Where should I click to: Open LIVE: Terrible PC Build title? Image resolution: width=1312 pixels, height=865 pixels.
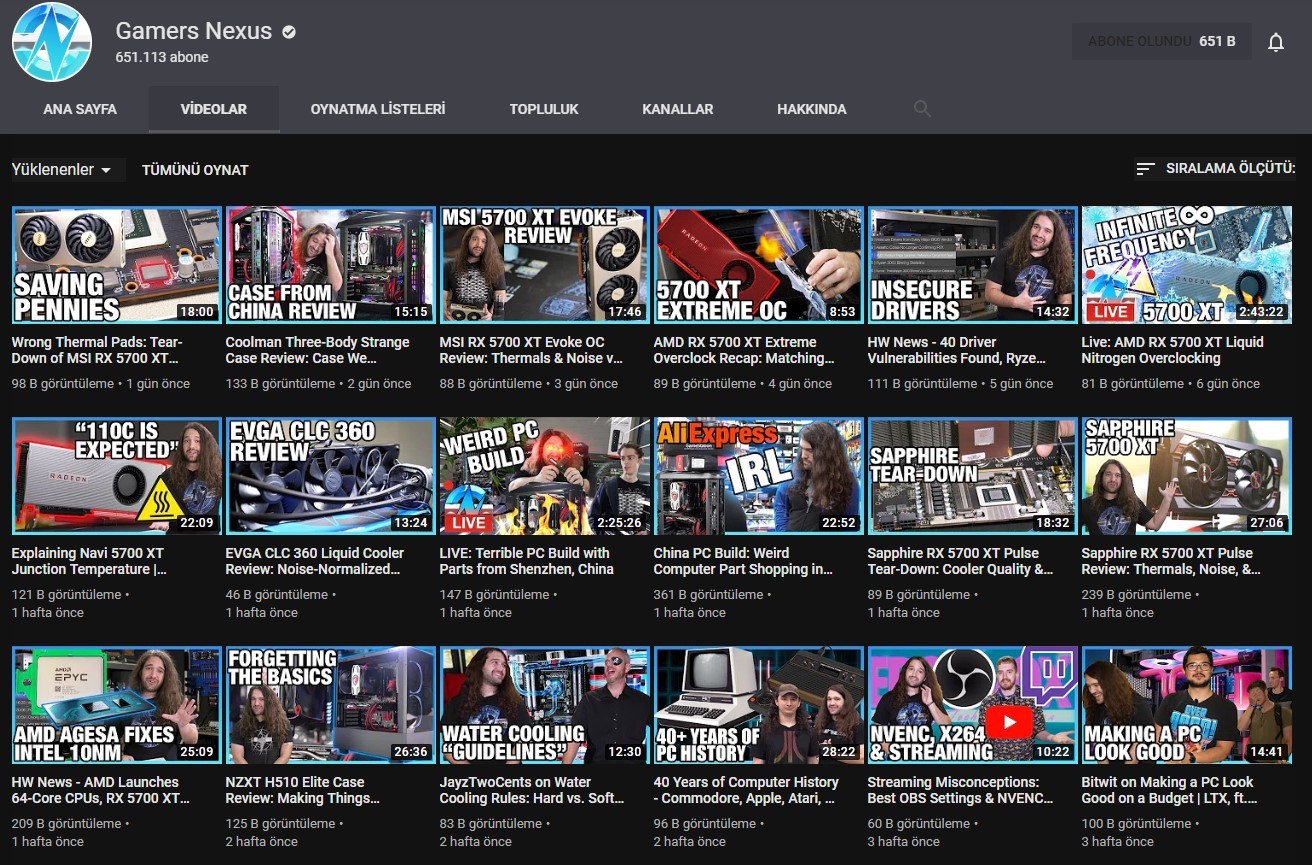click(526, 561)
